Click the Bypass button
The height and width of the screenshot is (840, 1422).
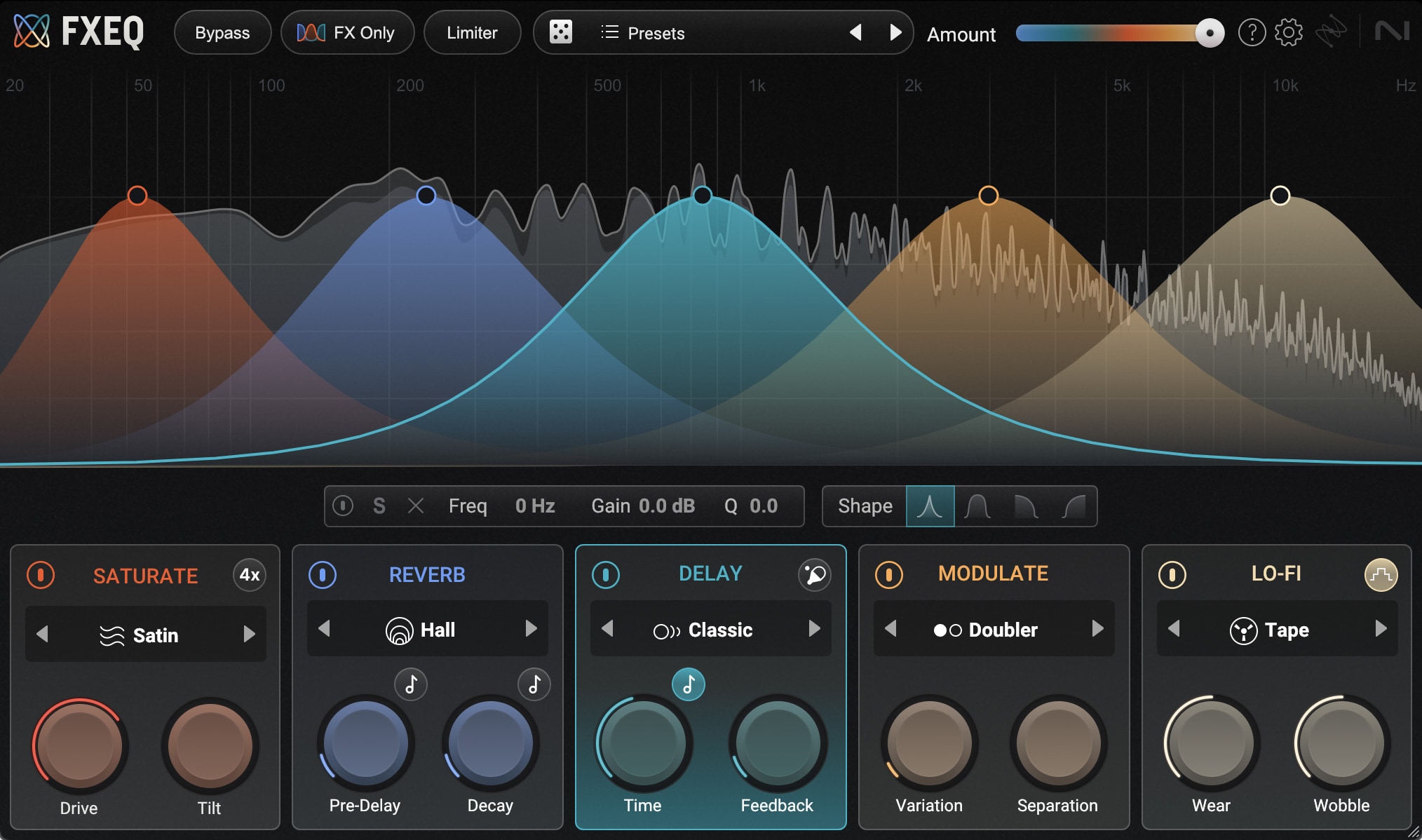(x=222, y=33)
